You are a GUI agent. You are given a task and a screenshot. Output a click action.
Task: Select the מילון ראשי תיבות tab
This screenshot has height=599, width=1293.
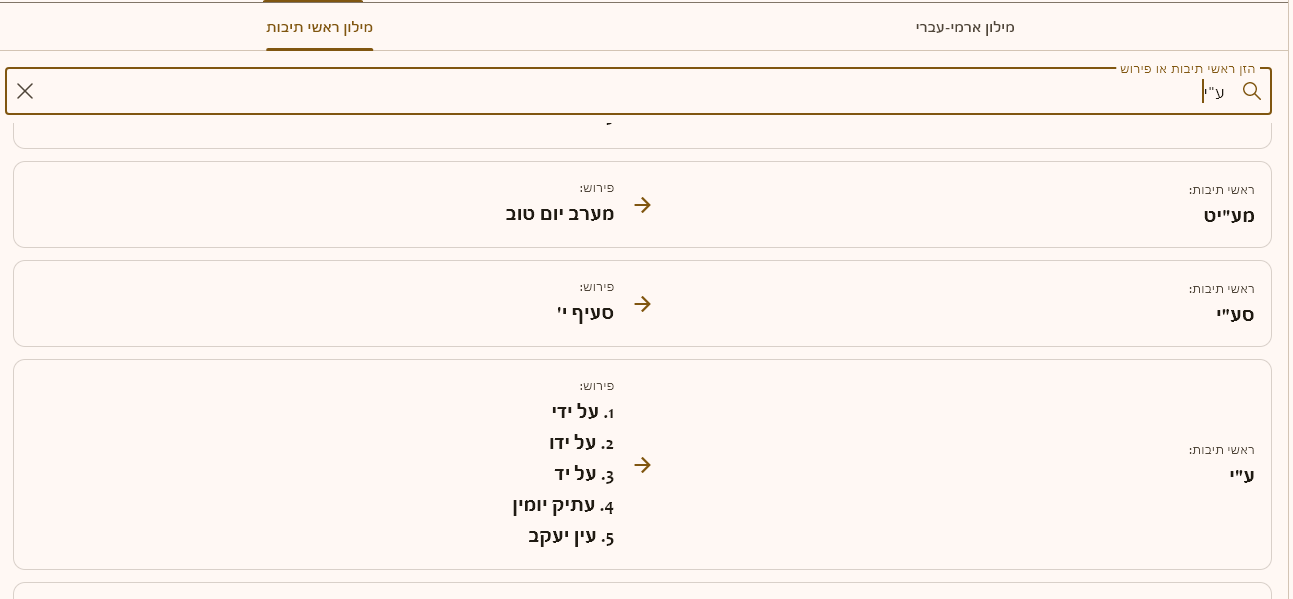click(x=319, y=27)
